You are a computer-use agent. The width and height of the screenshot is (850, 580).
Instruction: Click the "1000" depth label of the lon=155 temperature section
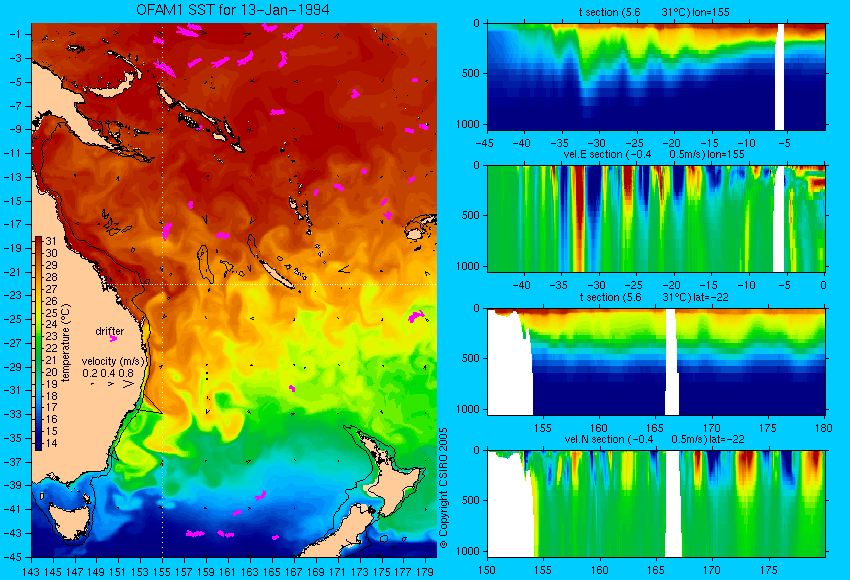coord(468,124)
